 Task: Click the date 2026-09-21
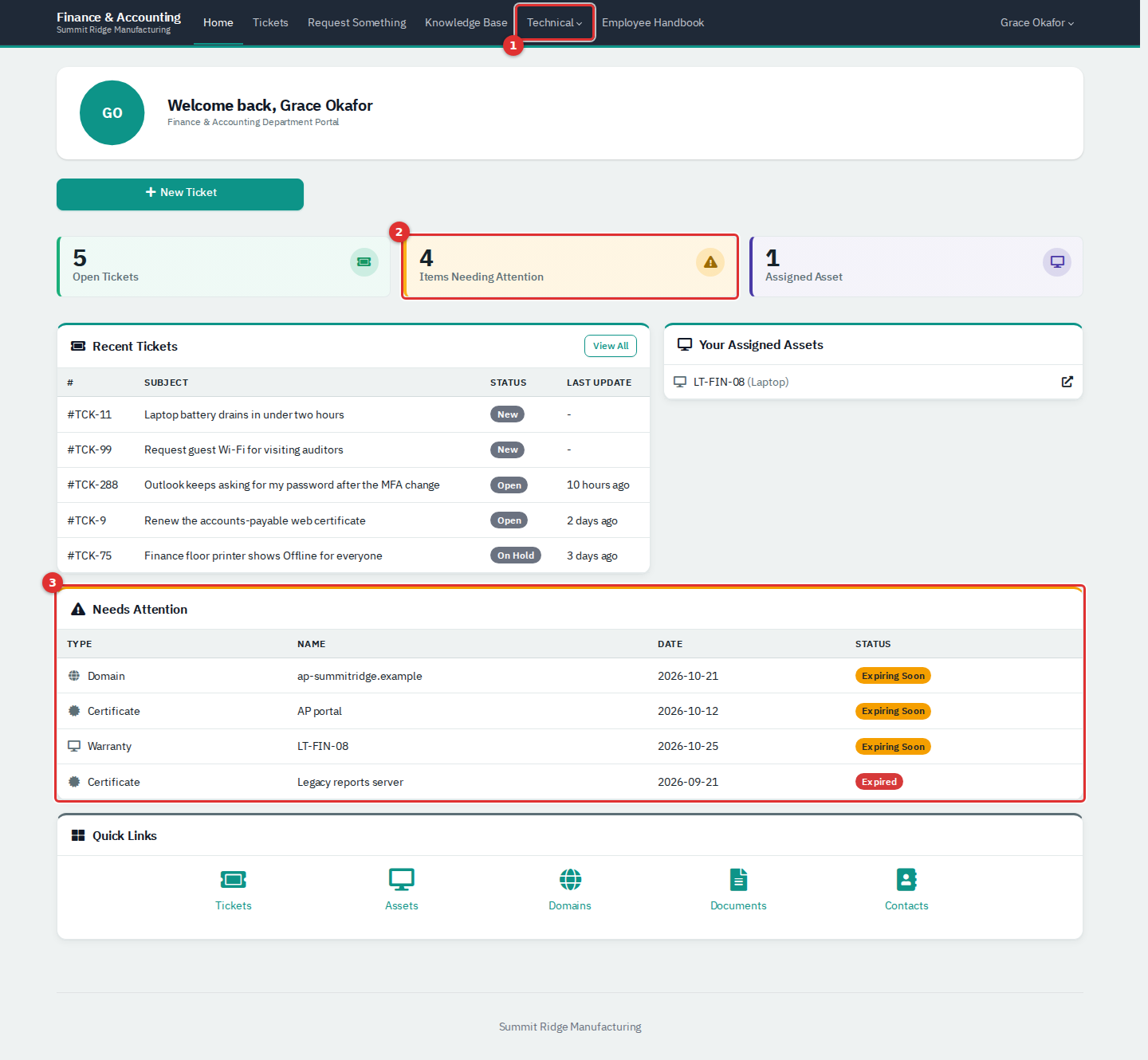tap(688, 782)
